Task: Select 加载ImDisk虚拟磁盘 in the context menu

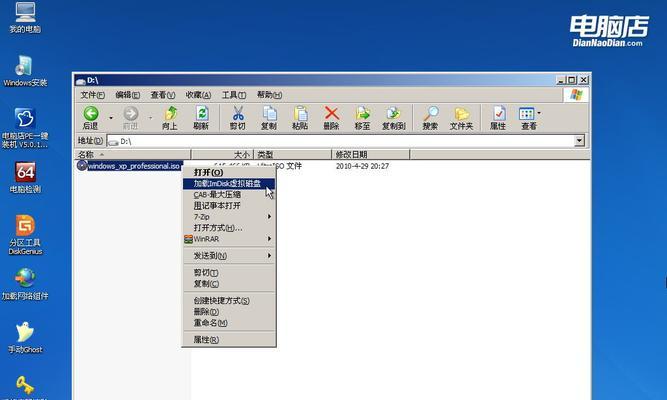Action: tap(227, 184)
